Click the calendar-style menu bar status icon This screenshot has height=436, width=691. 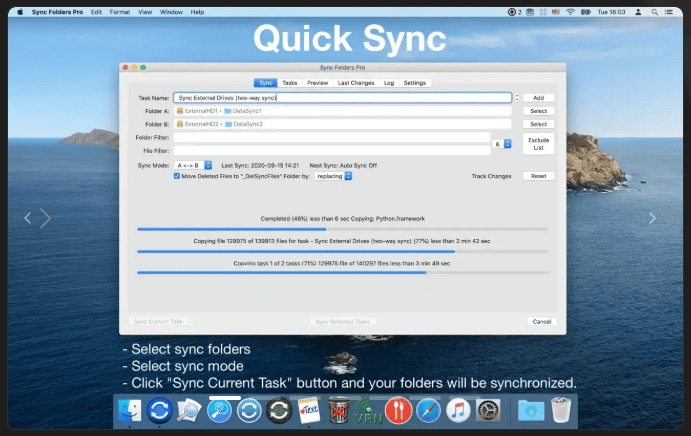pyautogui.click(x=530, y=12)
